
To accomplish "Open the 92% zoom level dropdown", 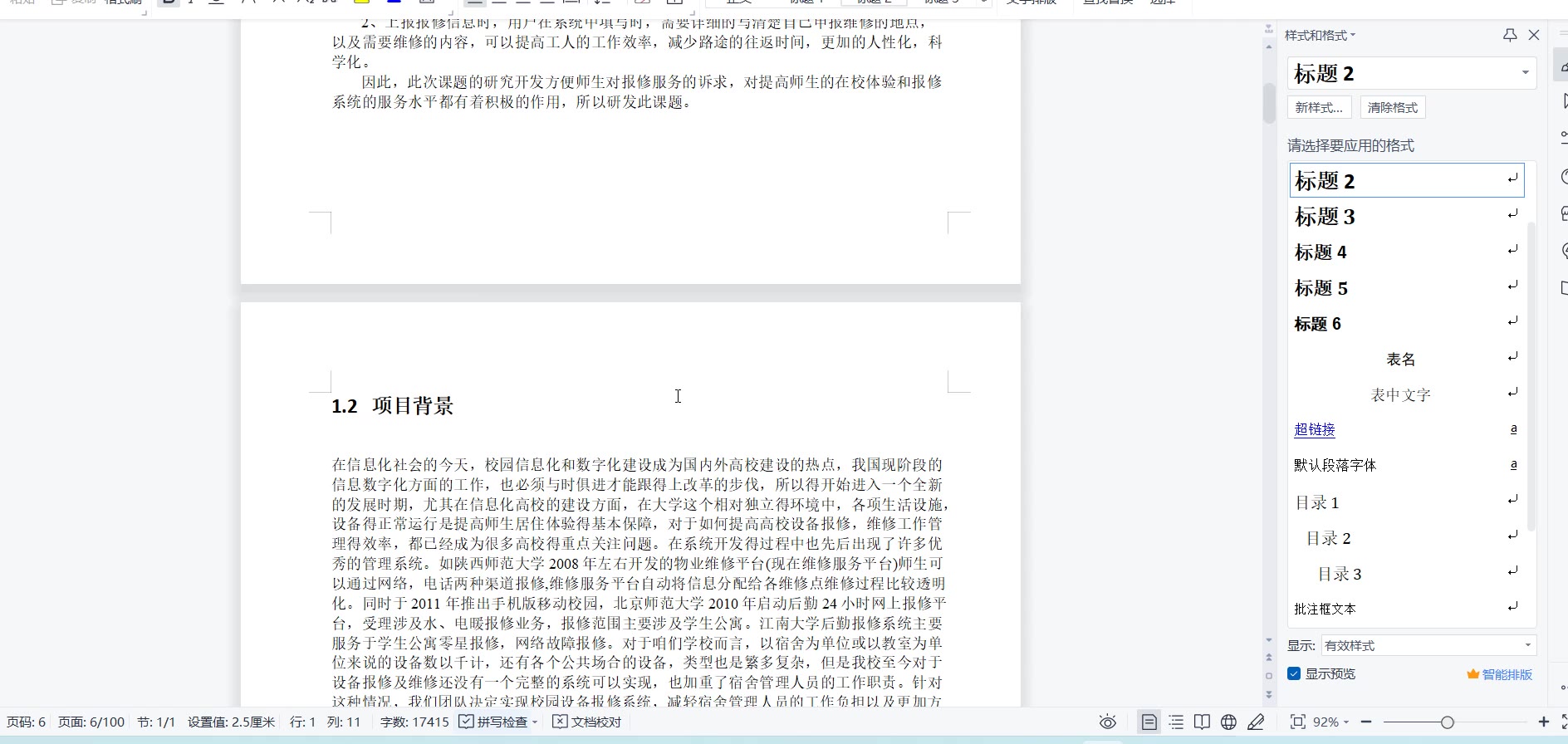I will (1330, 722).
